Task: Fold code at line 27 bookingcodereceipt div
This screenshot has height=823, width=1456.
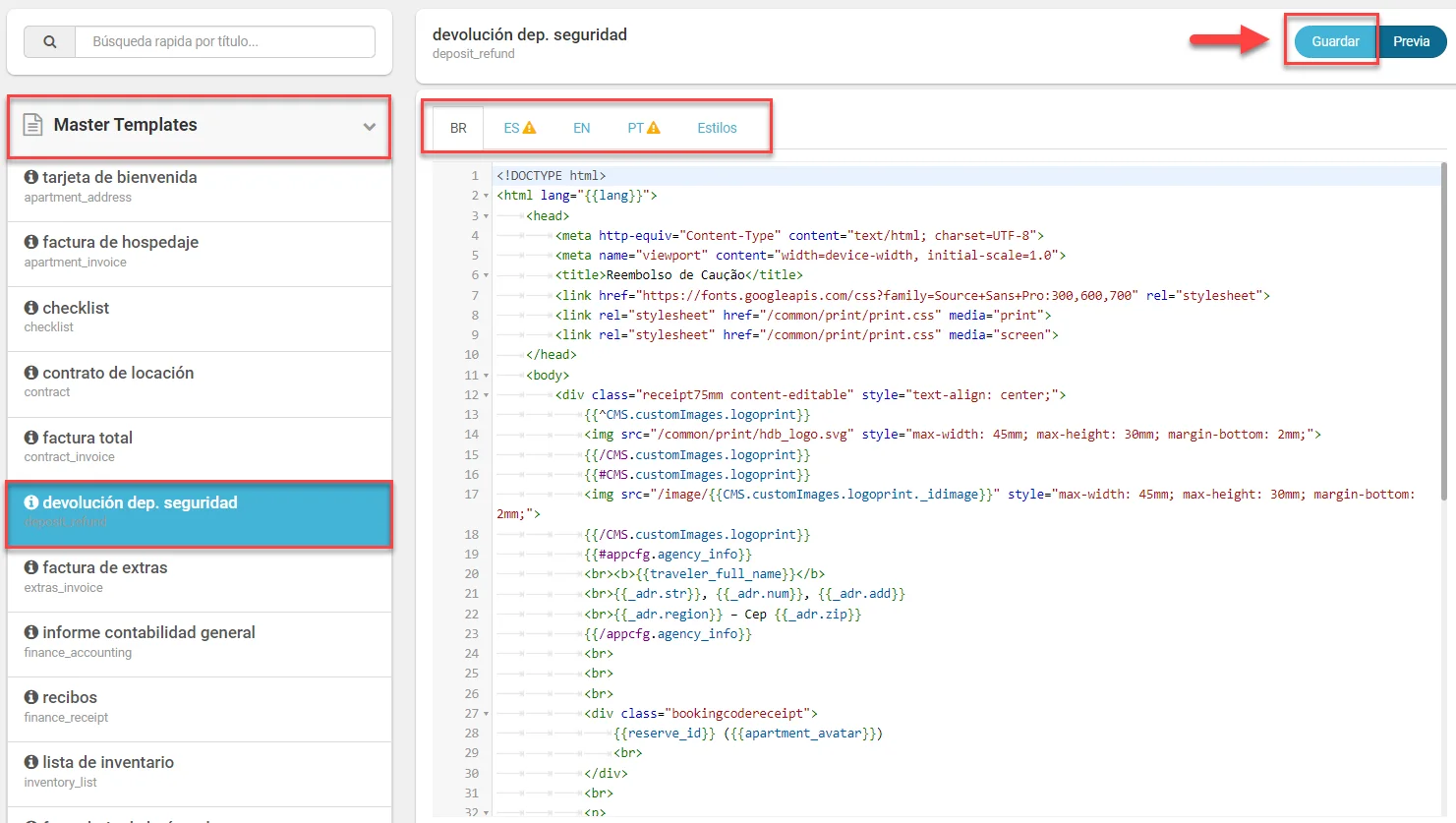Action: pyautogui.click(x=486, y=714)
